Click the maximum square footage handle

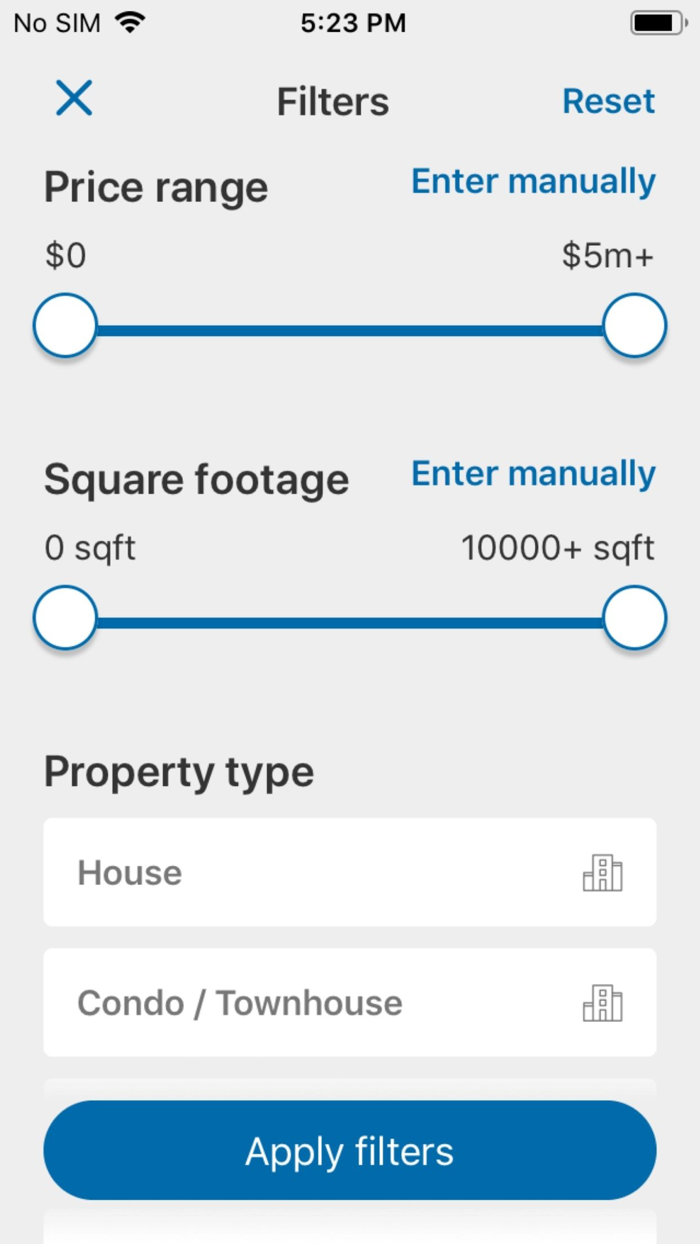634,618
